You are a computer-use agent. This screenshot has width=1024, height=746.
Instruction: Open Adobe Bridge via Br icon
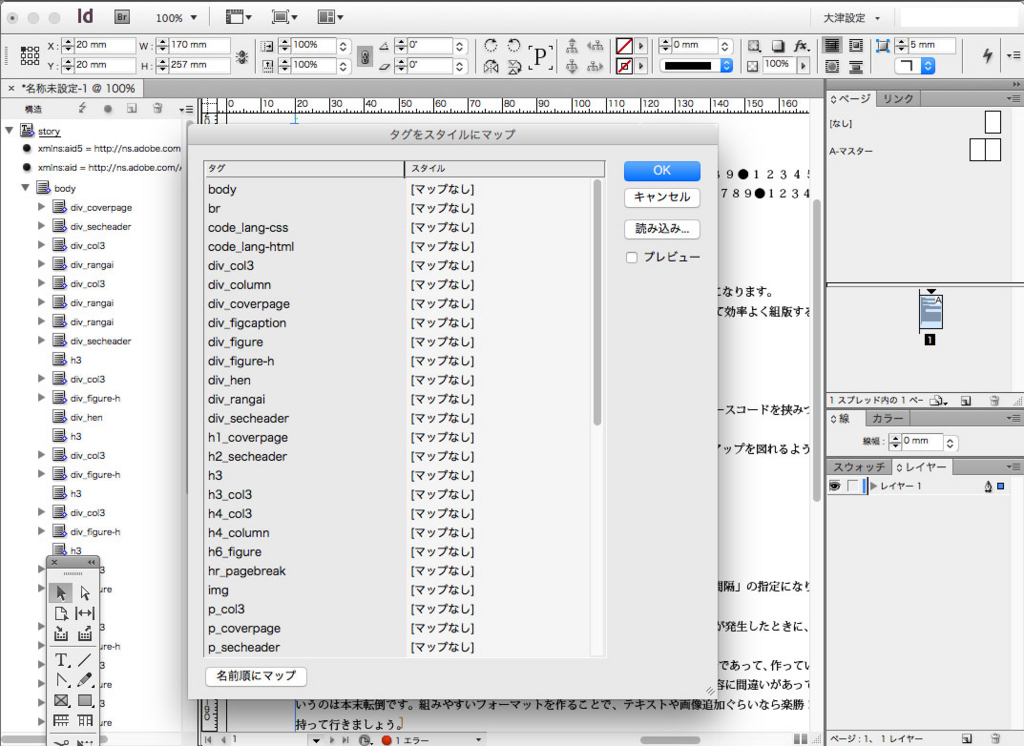[122, 17]
